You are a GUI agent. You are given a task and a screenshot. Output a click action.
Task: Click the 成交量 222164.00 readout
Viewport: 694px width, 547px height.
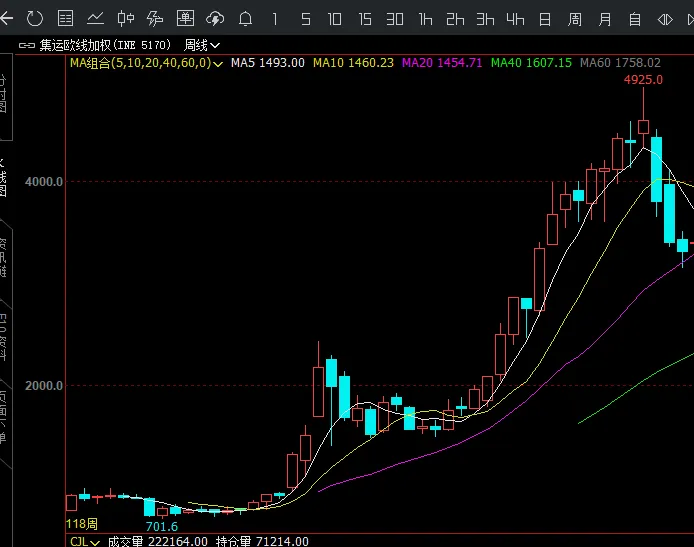pos(158,542)
